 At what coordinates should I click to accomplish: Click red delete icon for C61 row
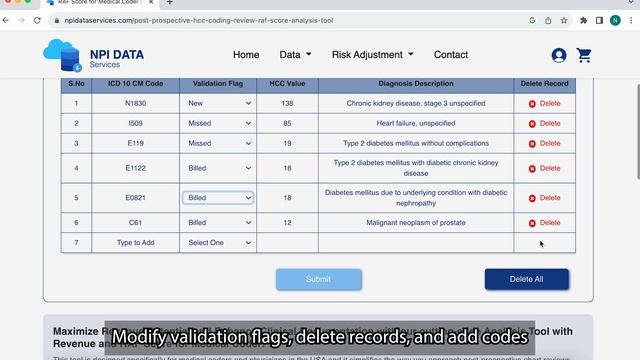(x=532, y=223)
